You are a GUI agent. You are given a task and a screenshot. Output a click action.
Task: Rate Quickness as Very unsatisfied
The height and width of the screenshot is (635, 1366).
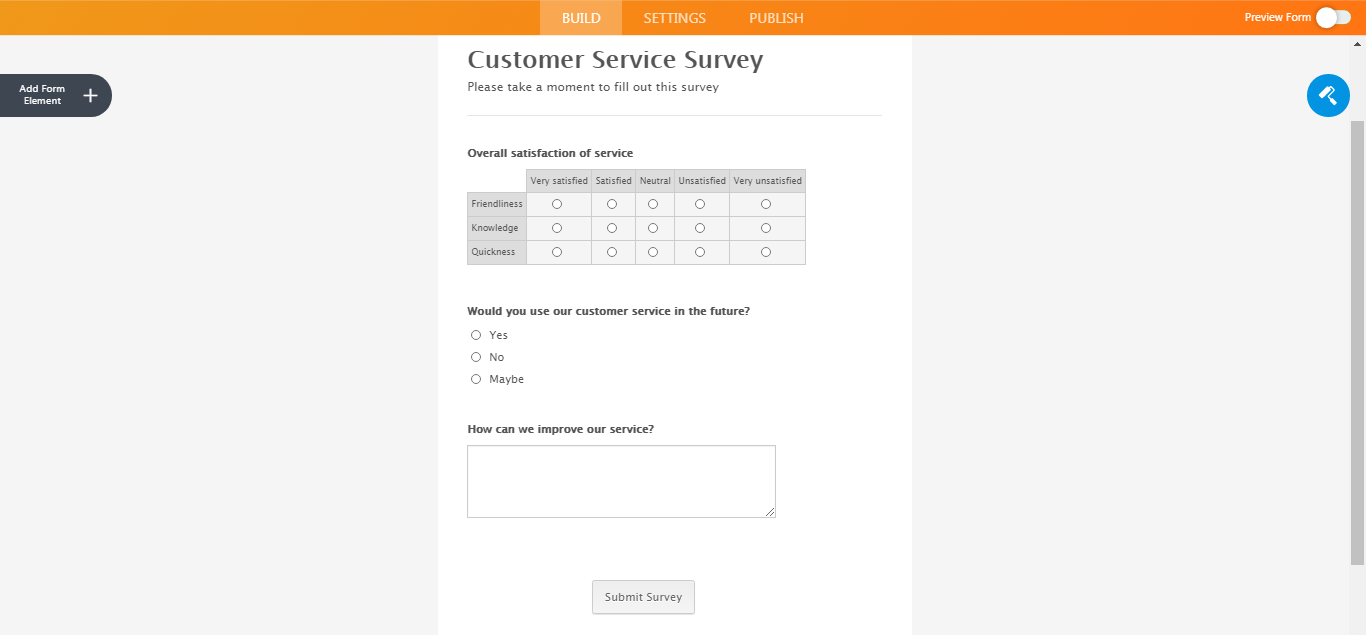coord(766,252)
